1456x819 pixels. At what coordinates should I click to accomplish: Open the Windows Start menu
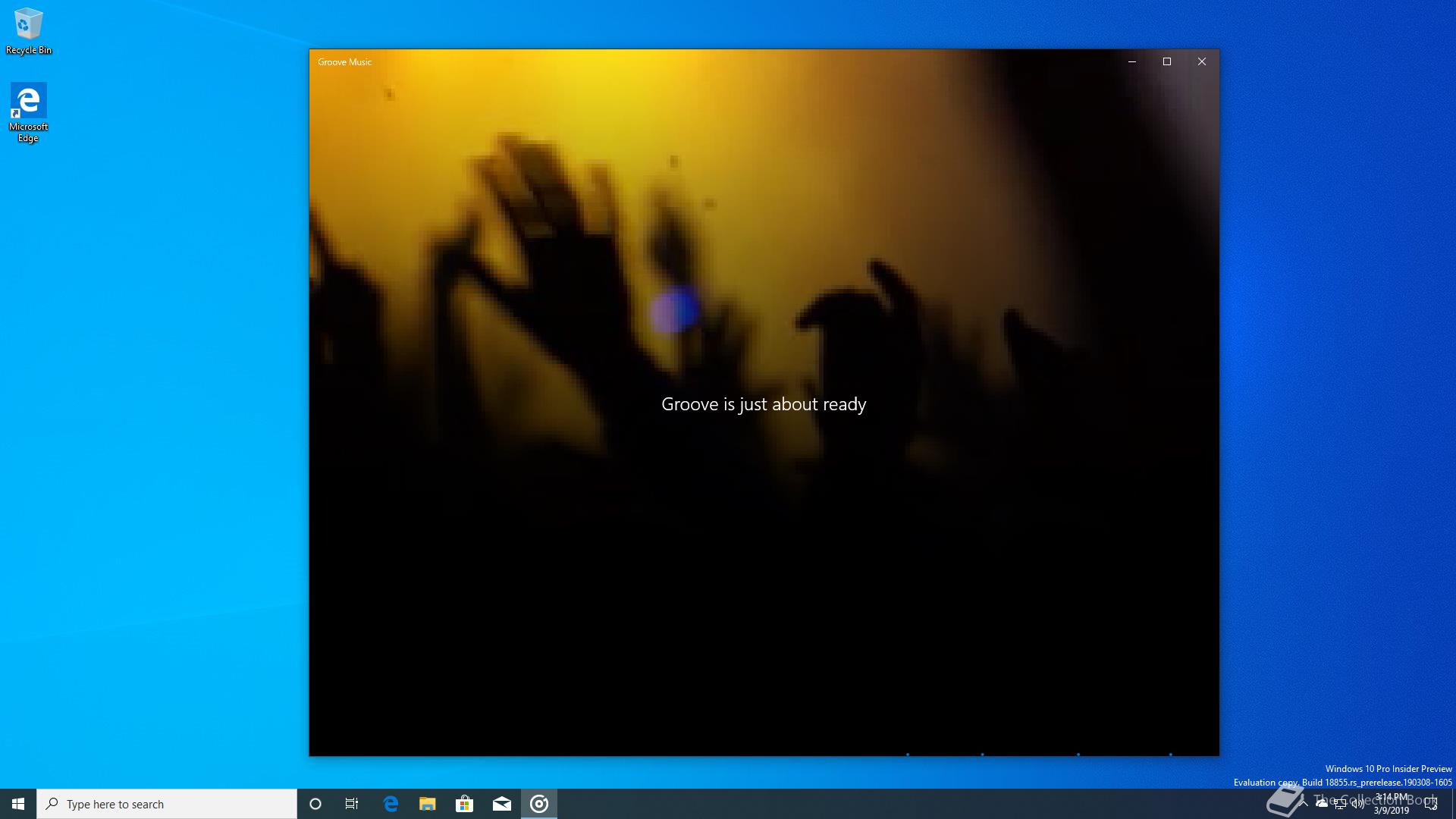click(18, 804)
